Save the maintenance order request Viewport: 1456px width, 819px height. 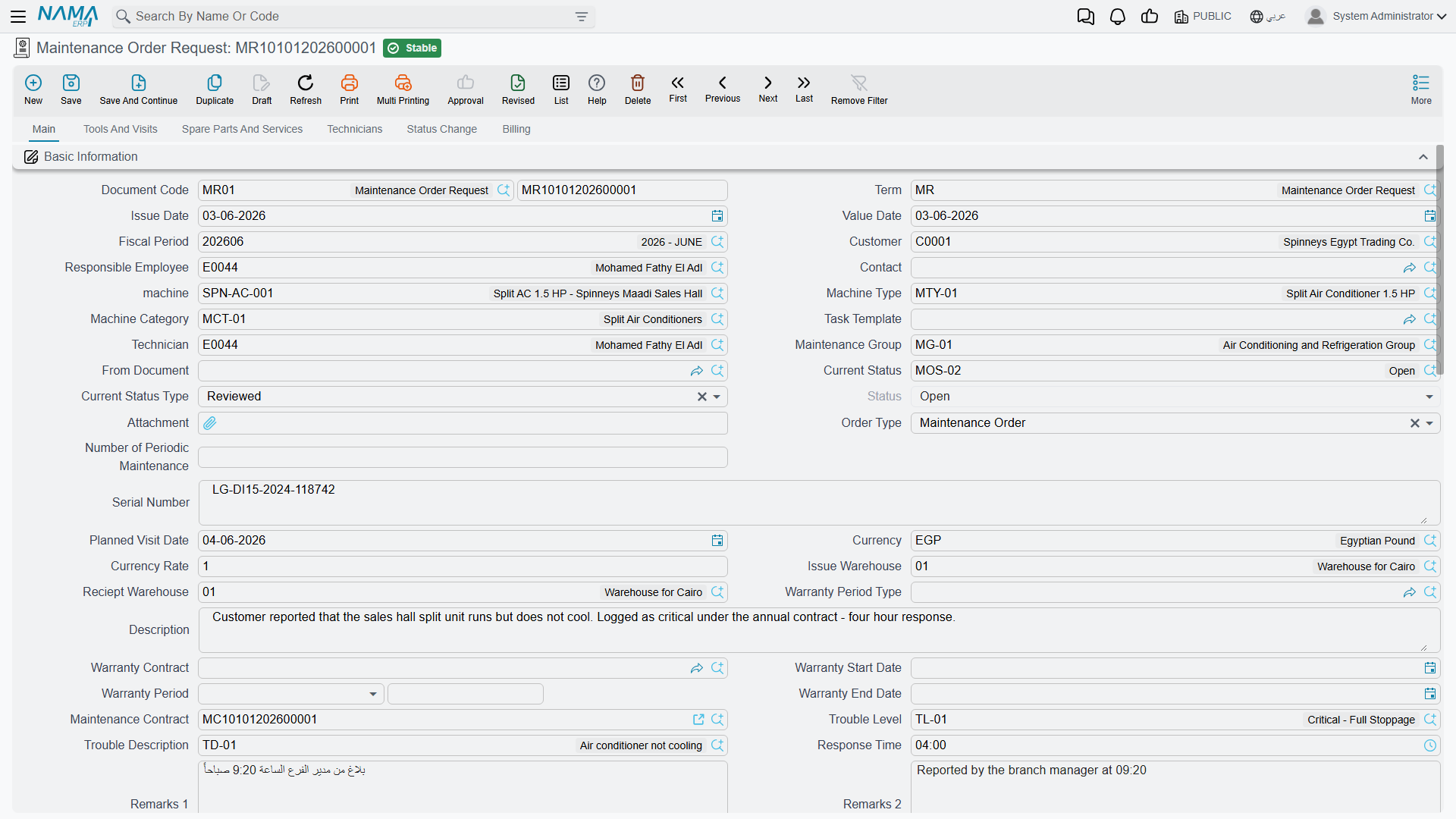click(71, 89)
